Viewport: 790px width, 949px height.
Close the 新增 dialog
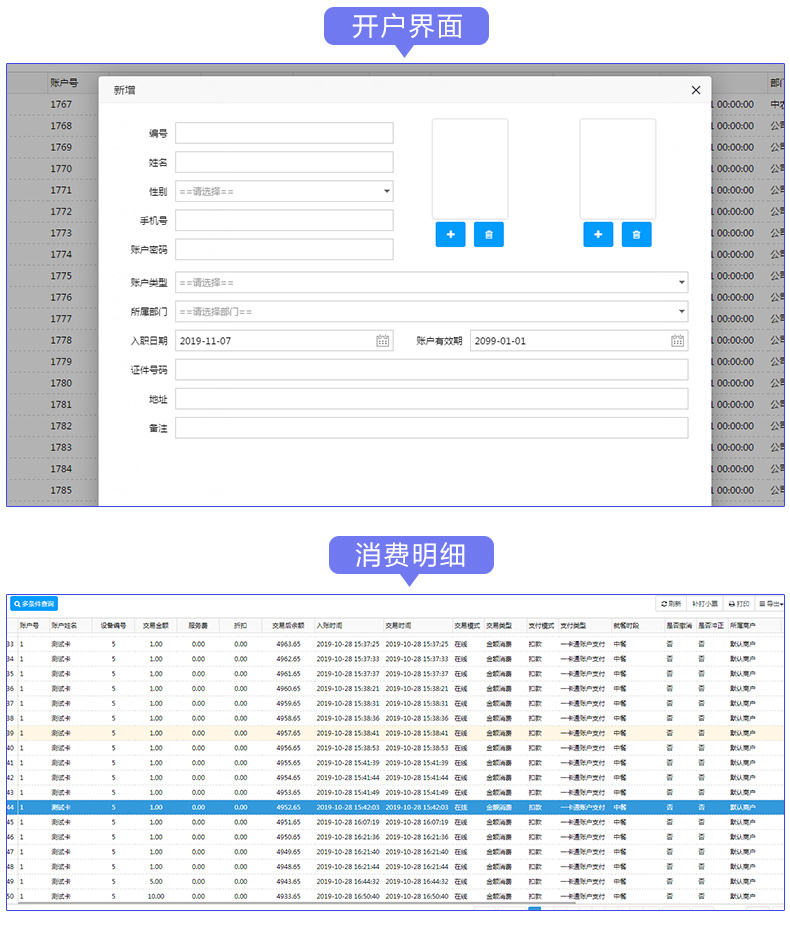click(x=696, y=90)
